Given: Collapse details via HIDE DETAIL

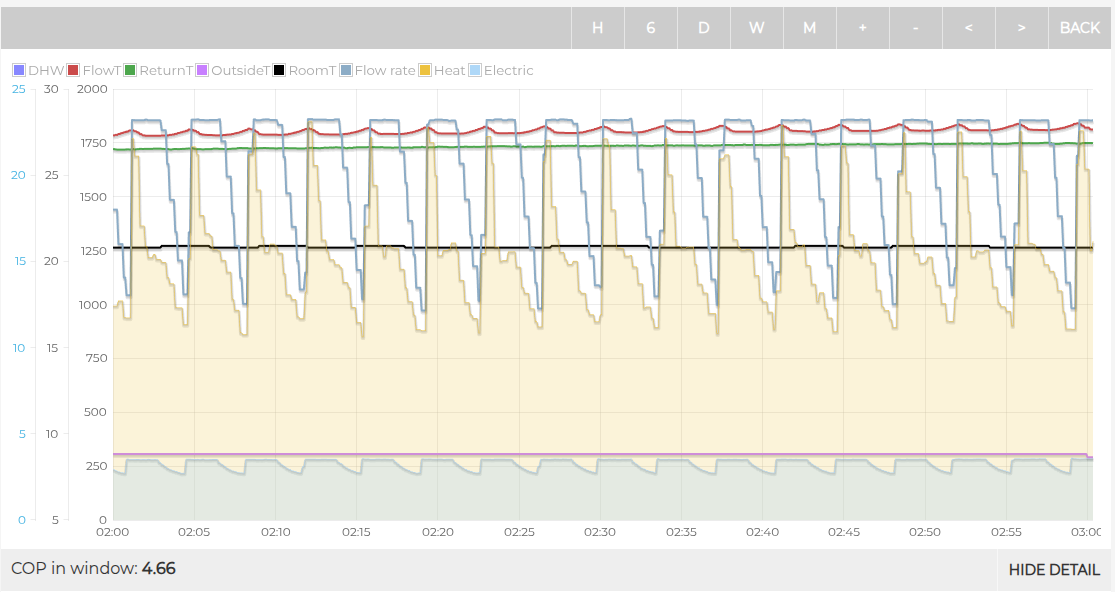Looking at the screenshot, I should (1054, 570).
